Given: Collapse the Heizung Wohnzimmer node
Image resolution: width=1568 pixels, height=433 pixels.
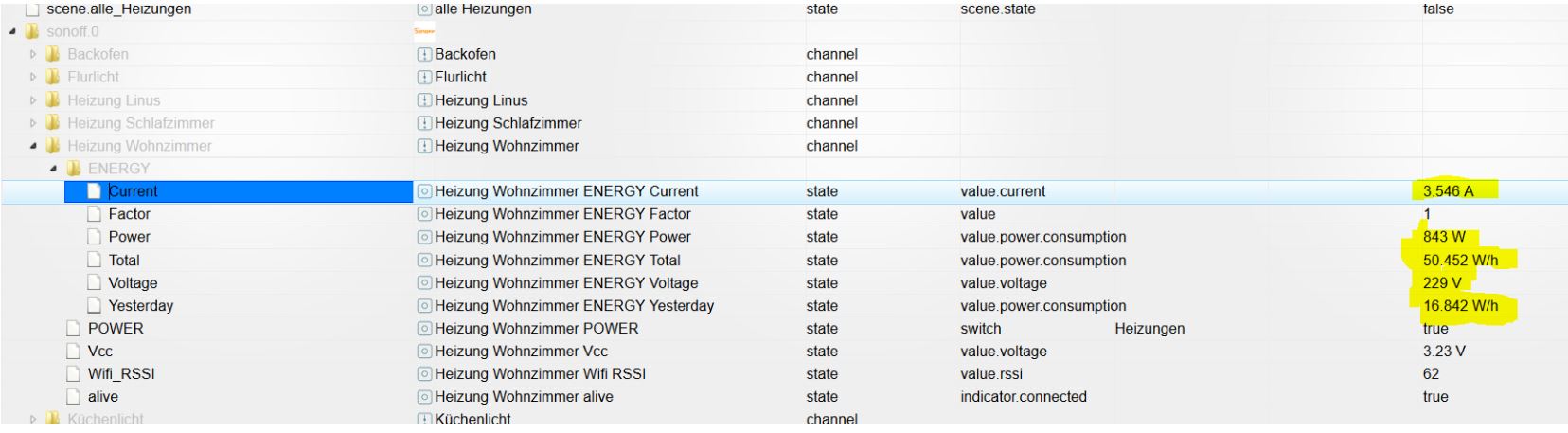Looking at the screenshot, I should (x=33, y=146).
